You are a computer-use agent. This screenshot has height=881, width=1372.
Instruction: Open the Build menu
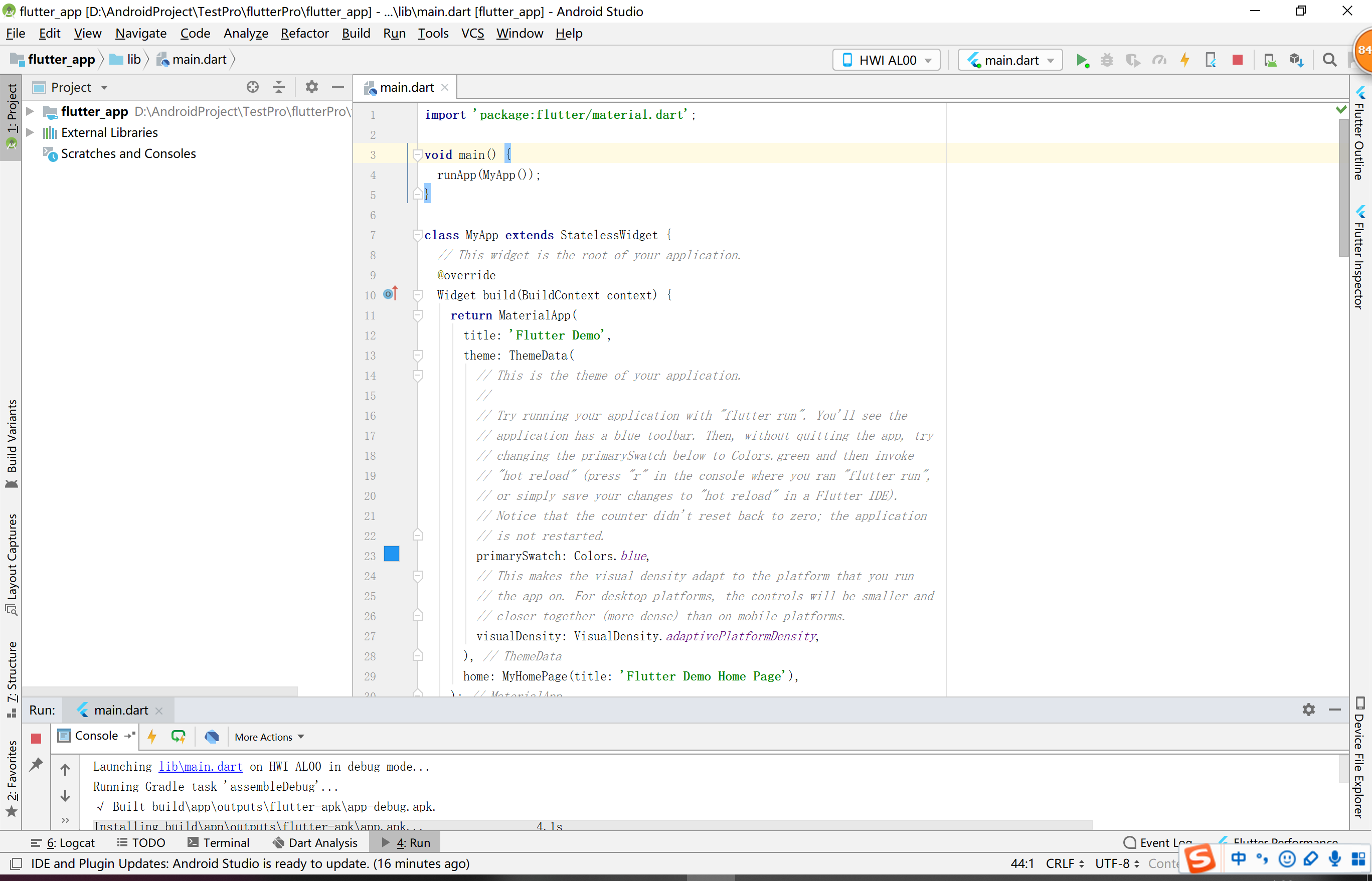click(356, 33)
